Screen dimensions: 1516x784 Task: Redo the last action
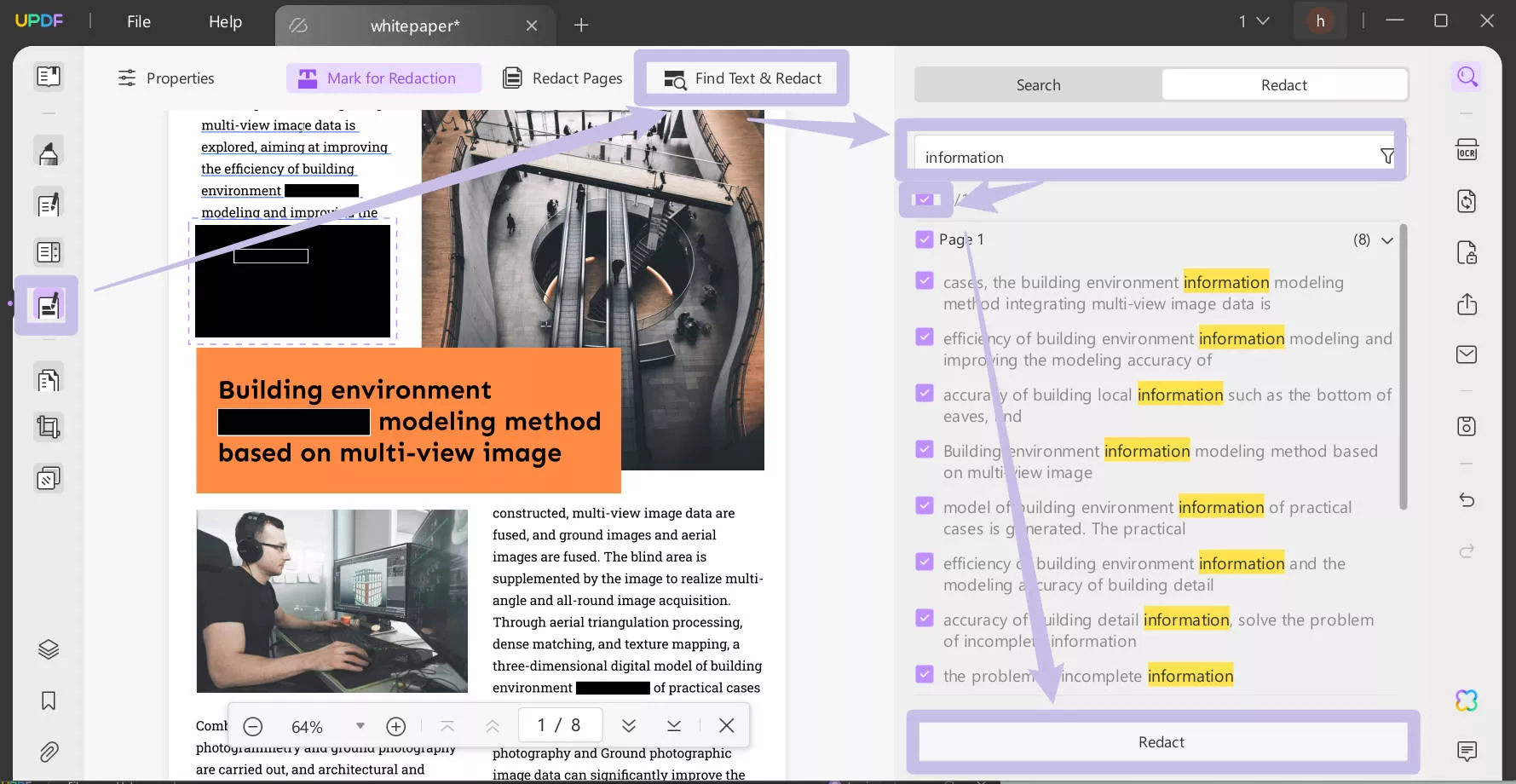[1467, 551]
